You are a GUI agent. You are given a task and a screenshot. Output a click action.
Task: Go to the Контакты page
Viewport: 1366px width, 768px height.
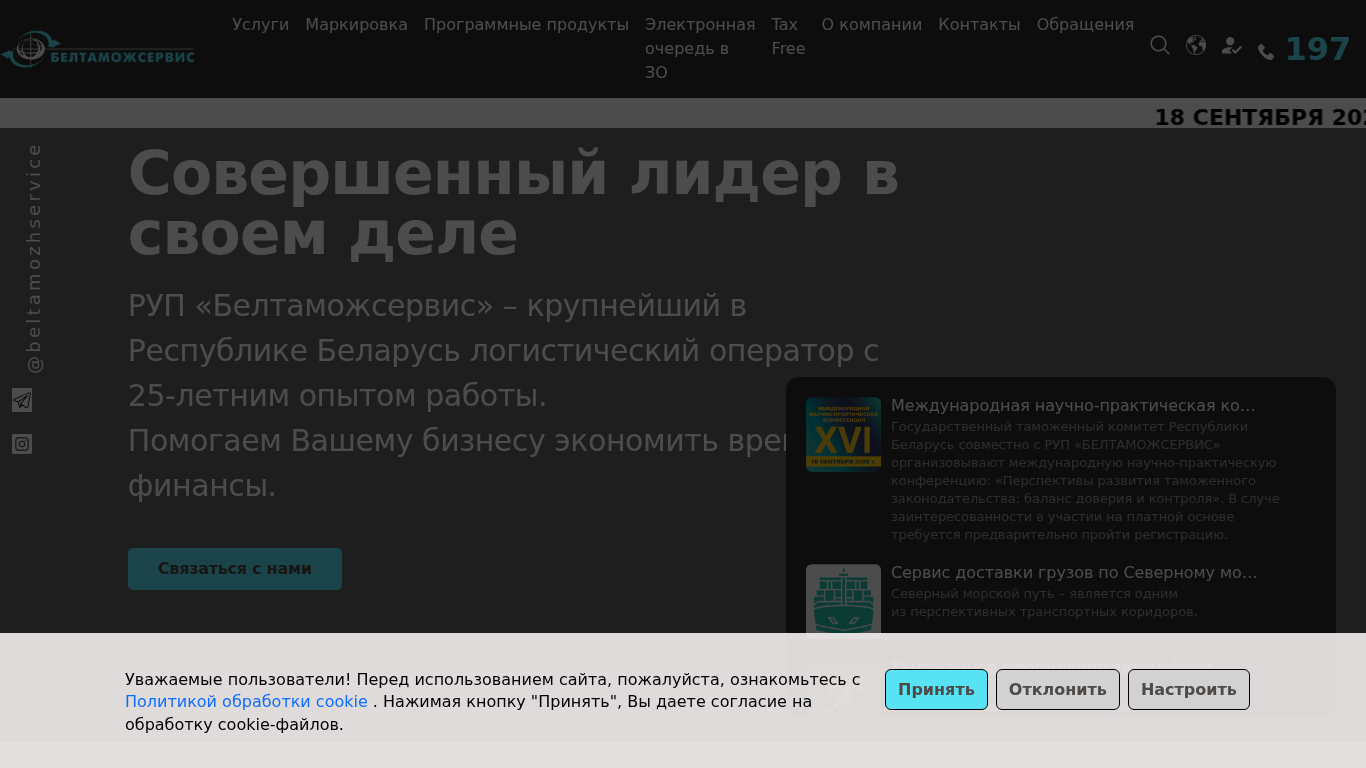pos(979,24)
